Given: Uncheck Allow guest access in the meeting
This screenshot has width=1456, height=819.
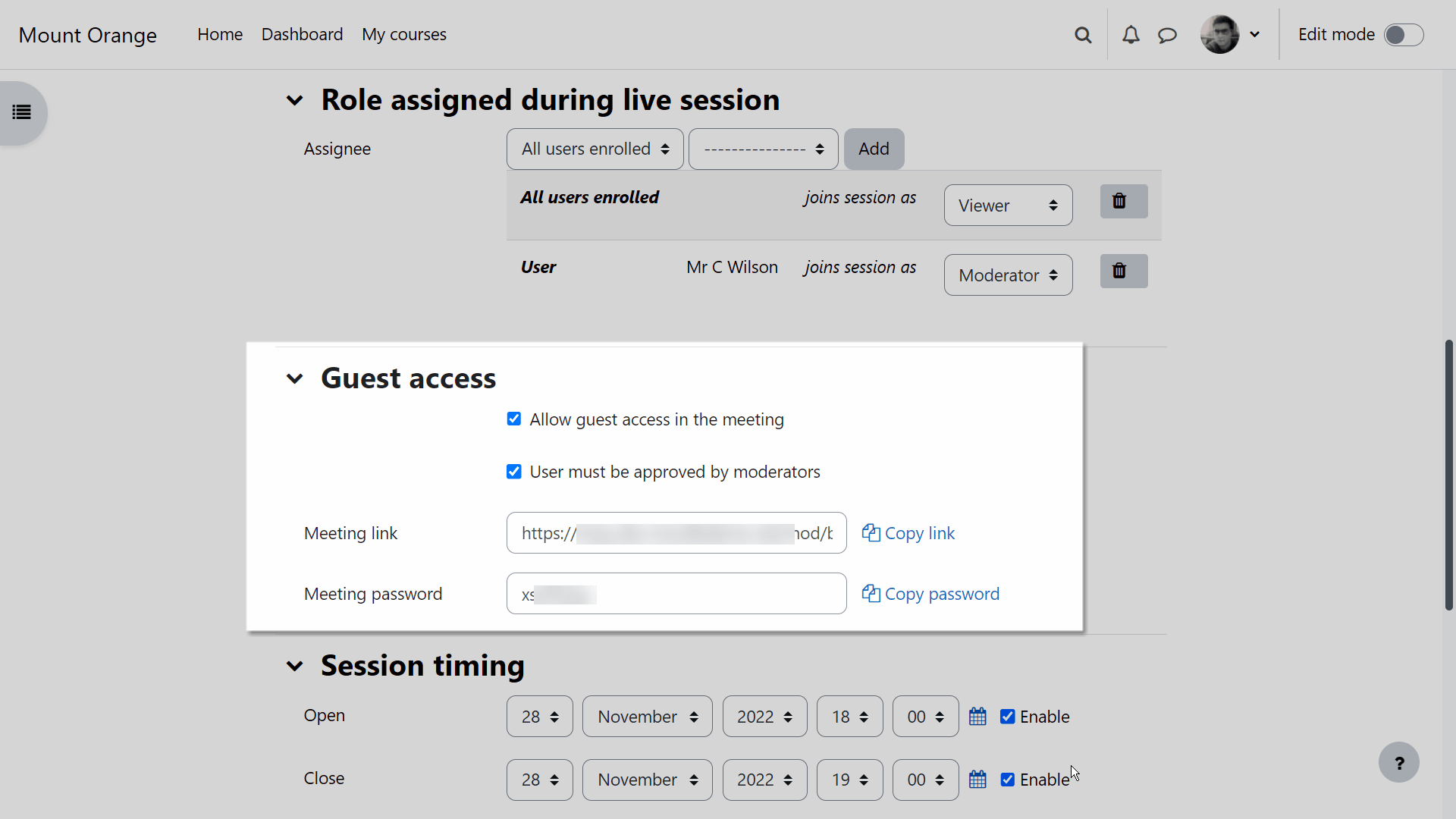Looking at the screenshot, I should (x=514, y=419).
